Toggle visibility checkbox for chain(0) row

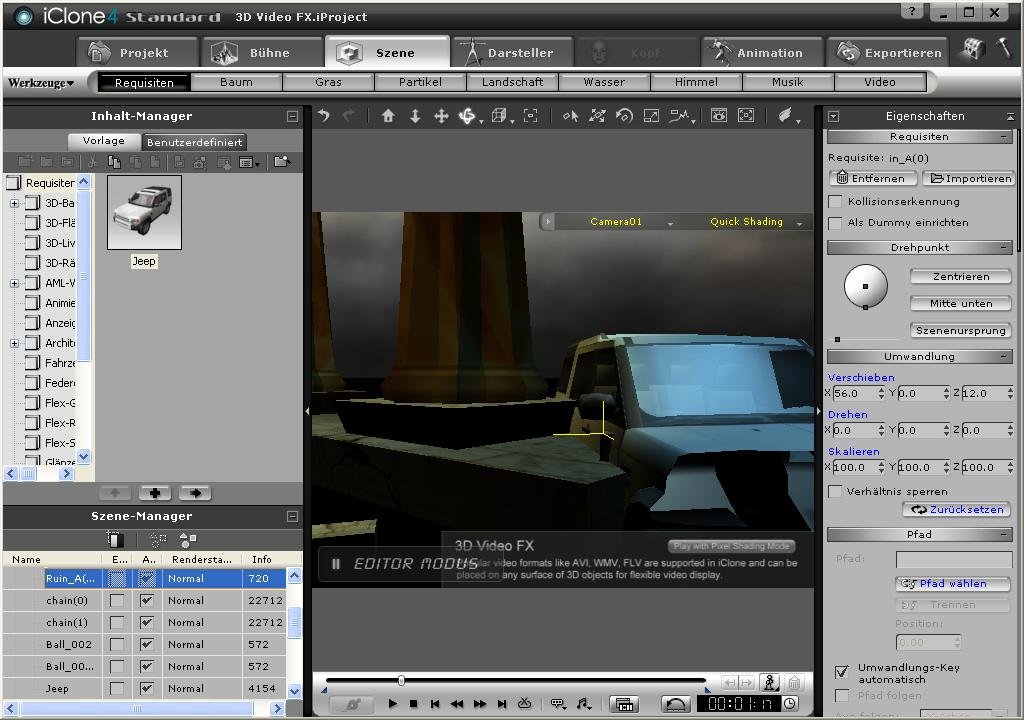coord(147,600)
